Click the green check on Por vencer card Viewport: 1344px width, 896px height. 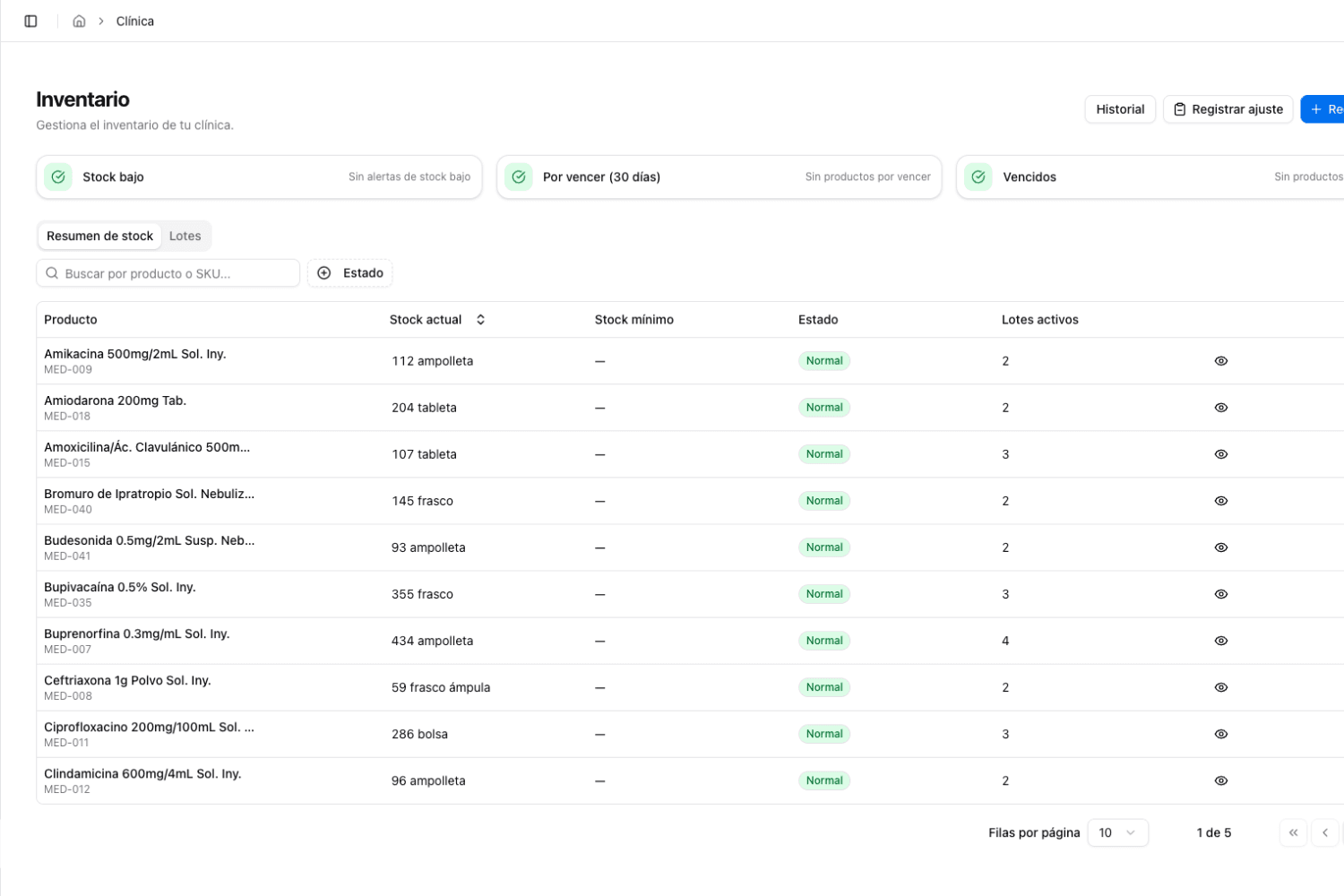(x=519, y=177)
